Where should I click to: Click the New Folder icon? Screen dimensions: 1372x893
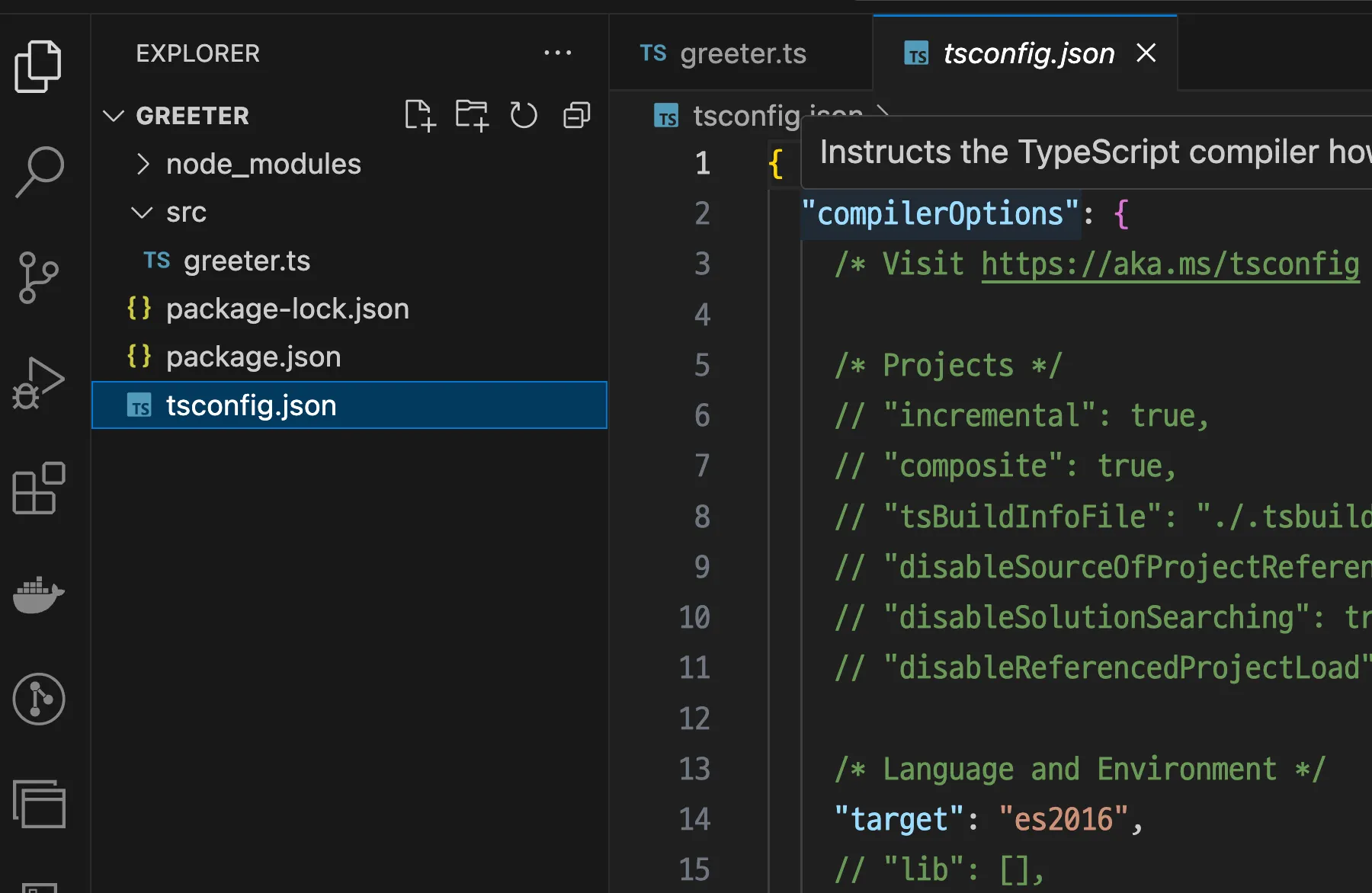[x=471, y=116]
